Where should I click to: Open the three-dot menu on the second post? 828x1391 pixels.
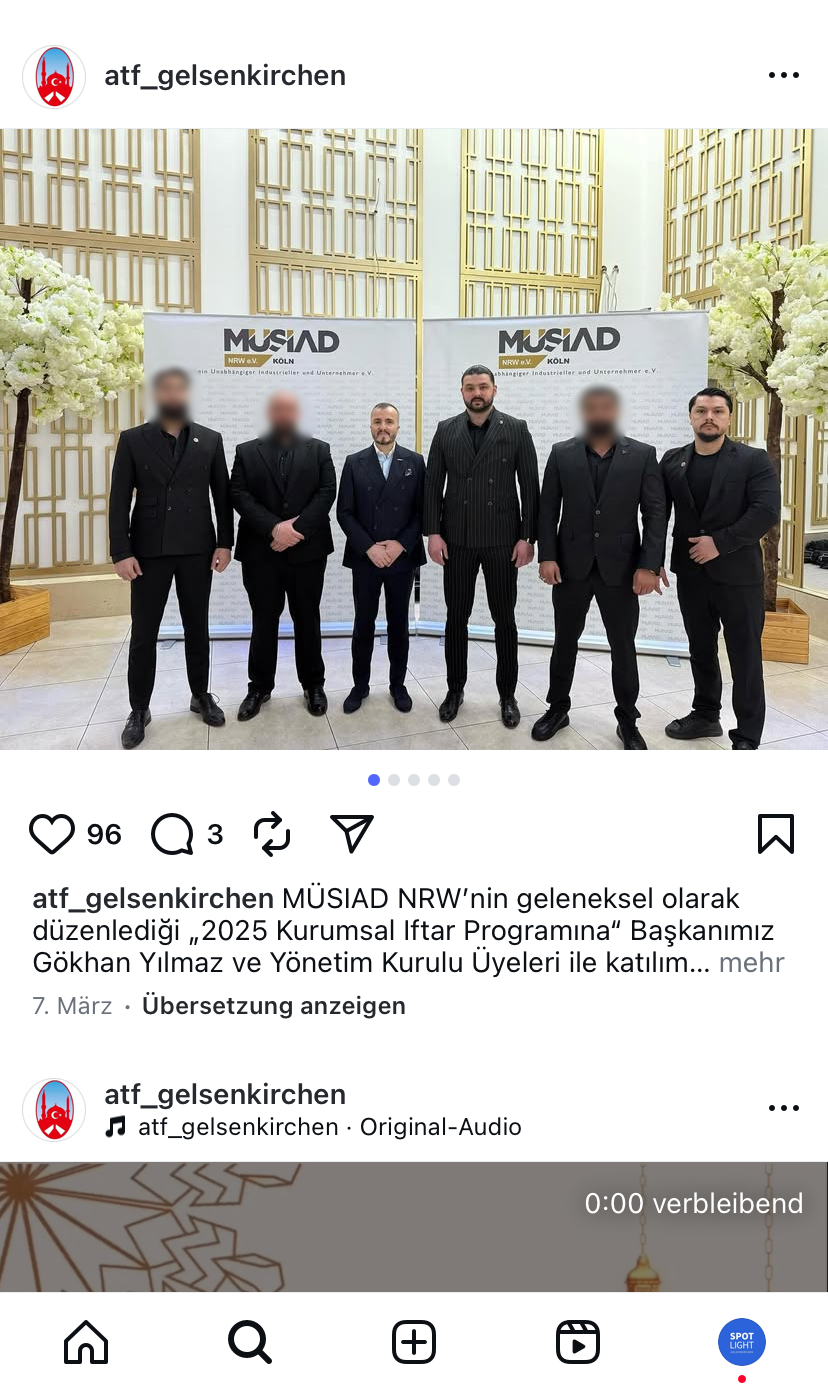[x=784, y=1108]
